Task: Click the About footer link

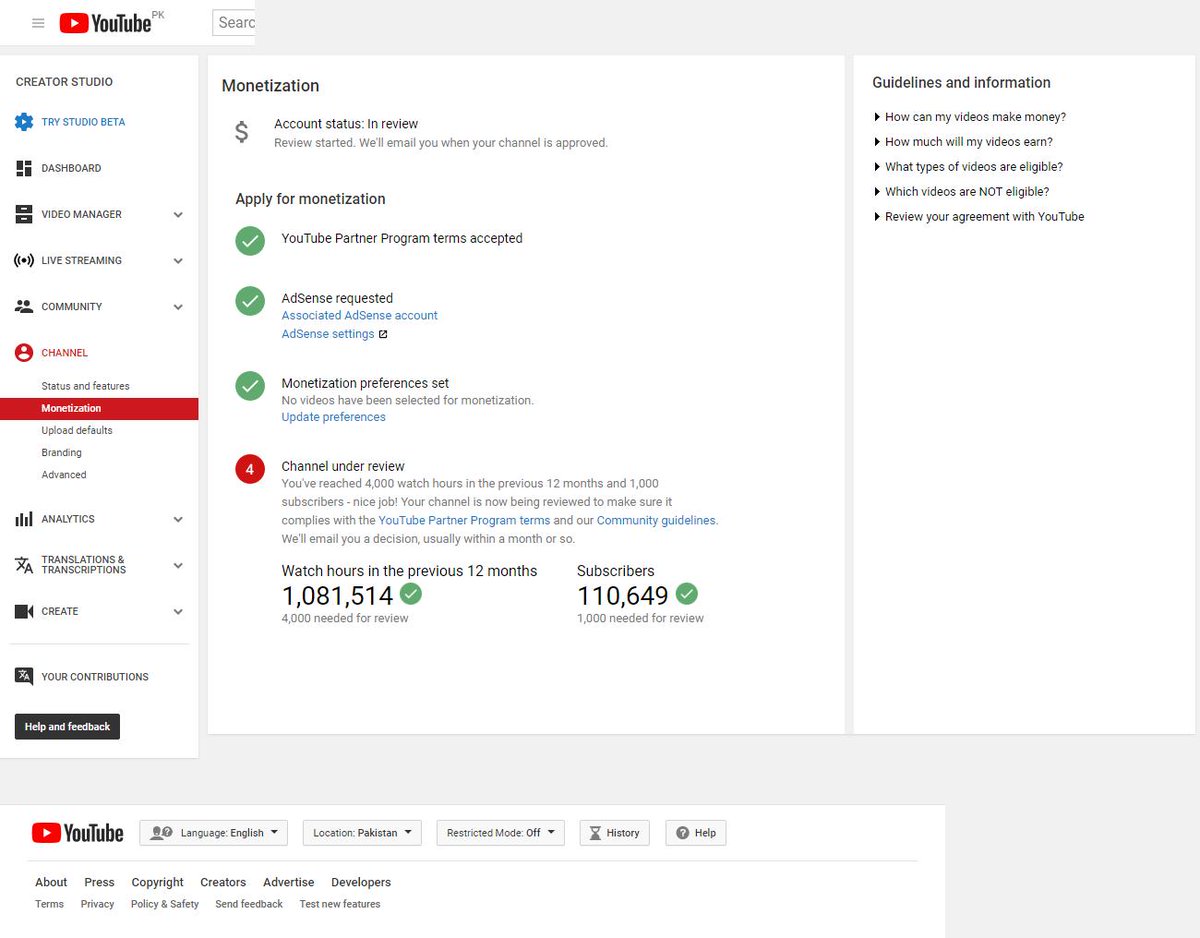Action: point(51,882)
